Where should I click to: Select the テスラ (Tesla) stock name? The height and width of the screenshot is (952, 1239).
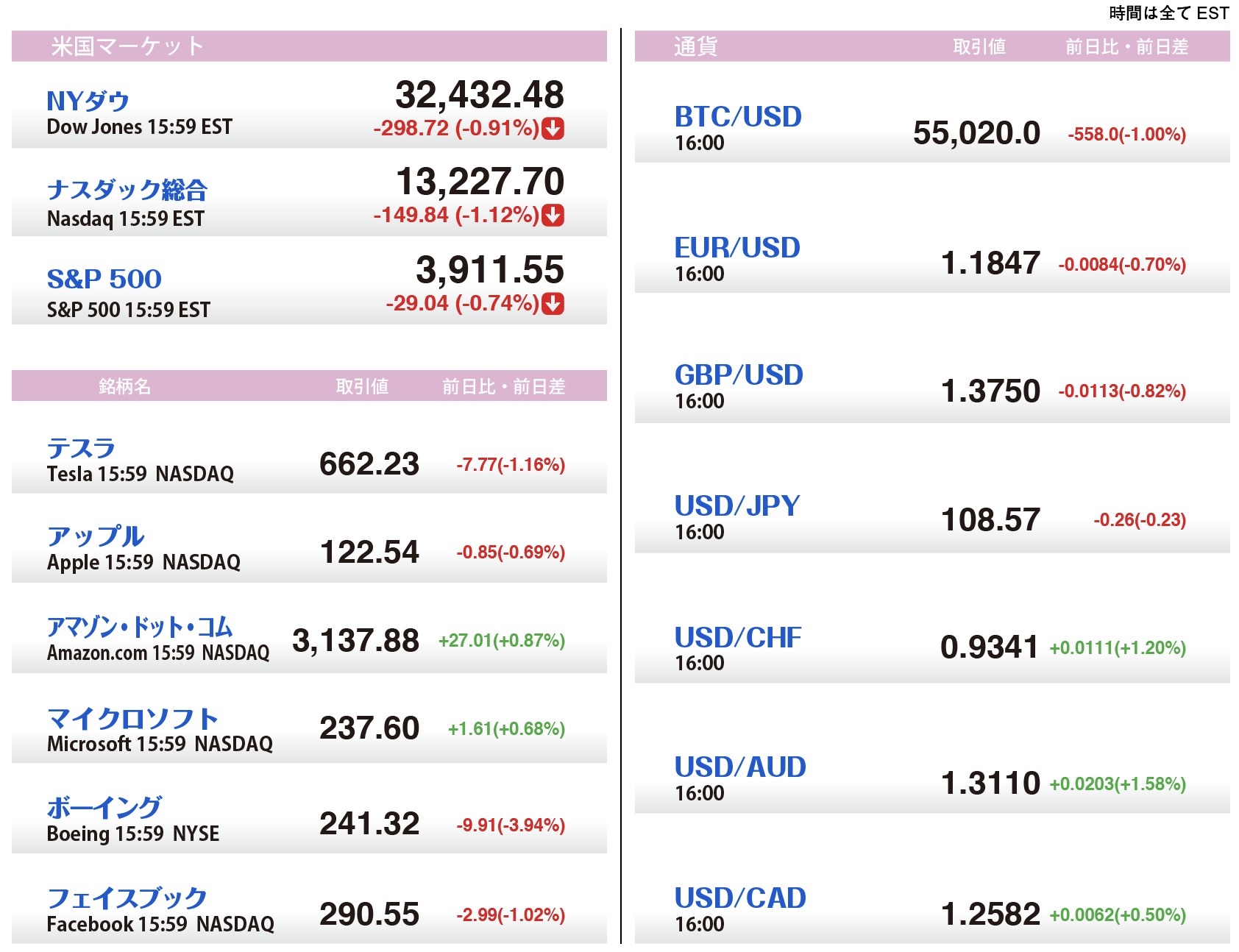81,448
